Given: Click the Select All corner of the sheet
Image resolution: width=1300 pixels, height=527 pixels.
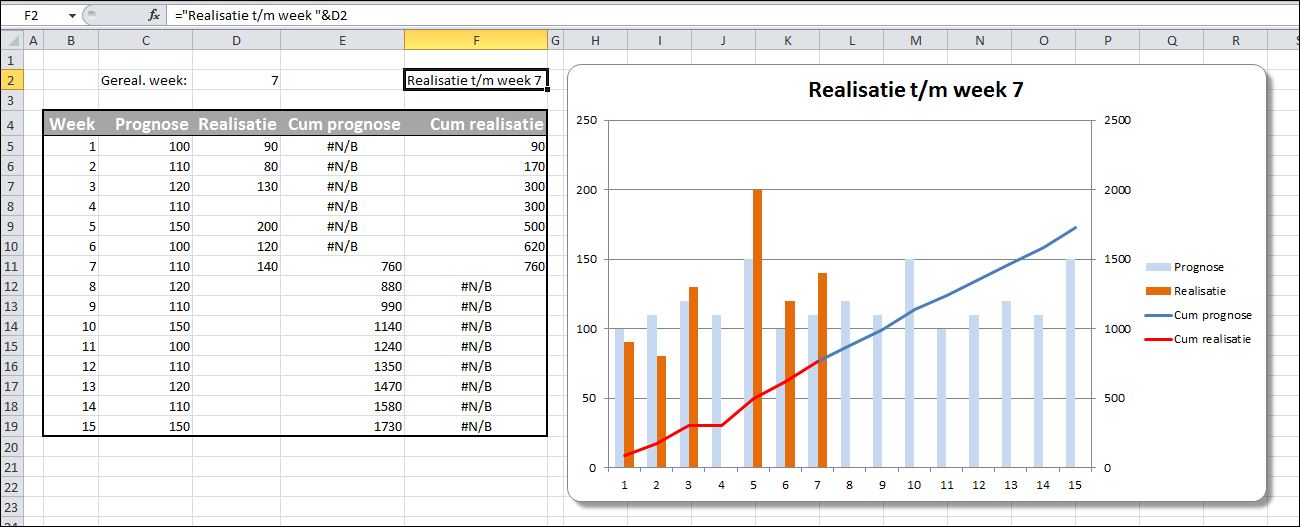Looking at the screenshot, I should pos(10,40).
